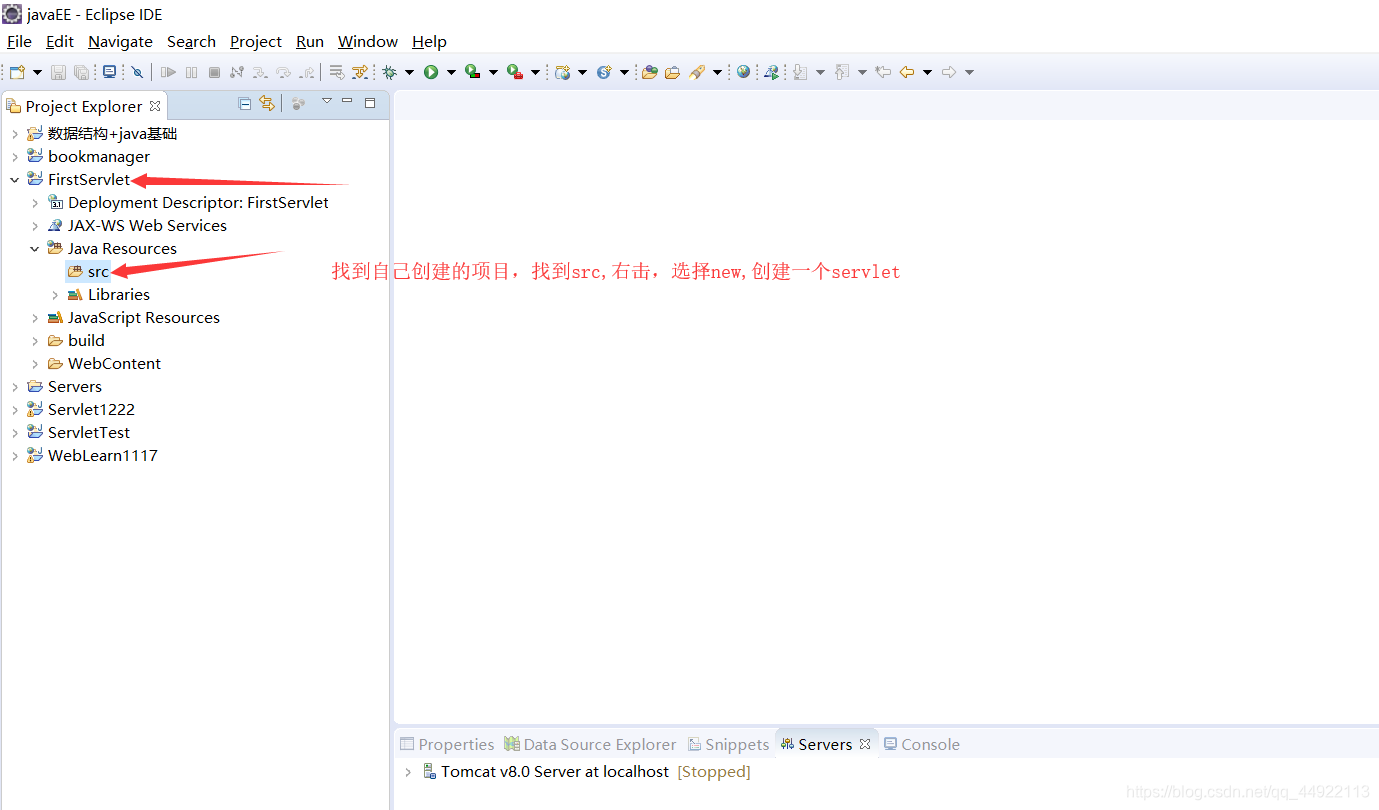This screenshot has width=1379, height=810.
Task: Open the Search menu
Action: tap(191, 41)
